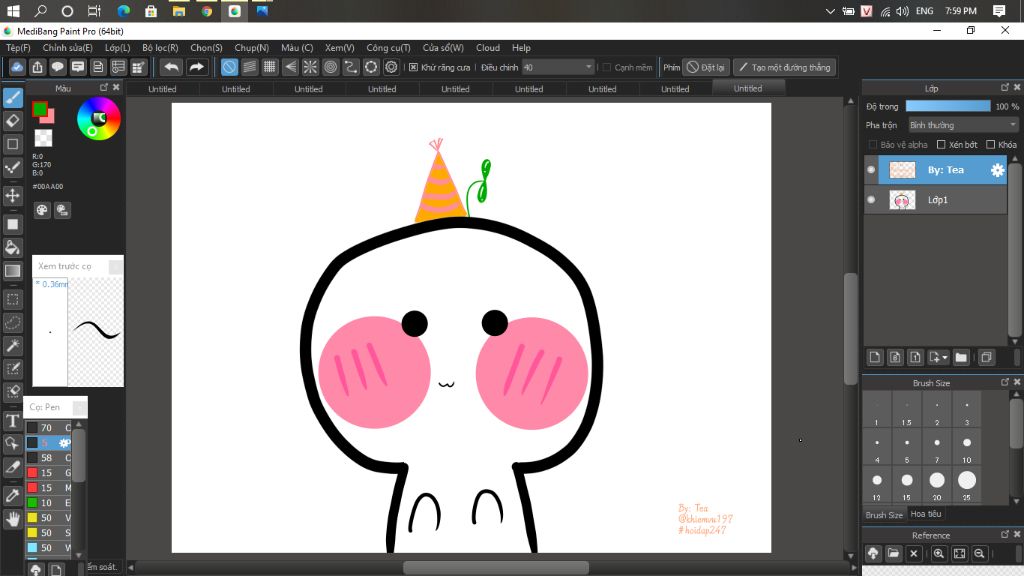This screenshot has width=1024, height=576.
Task: Check the Khóa lock checkbox
Action: [x=991, y=144]
